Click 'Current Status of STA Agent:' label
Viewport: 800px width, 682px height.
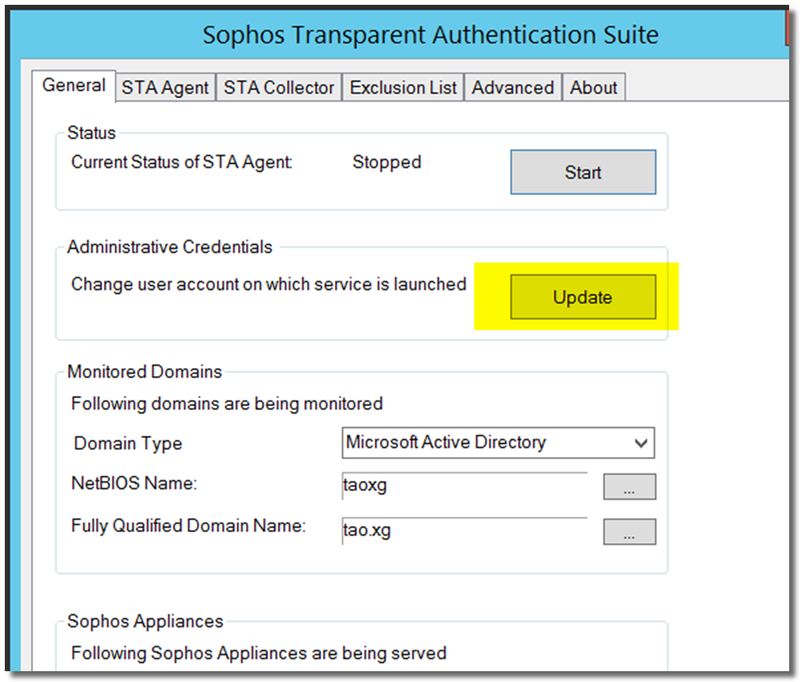(x=182, y=162)
